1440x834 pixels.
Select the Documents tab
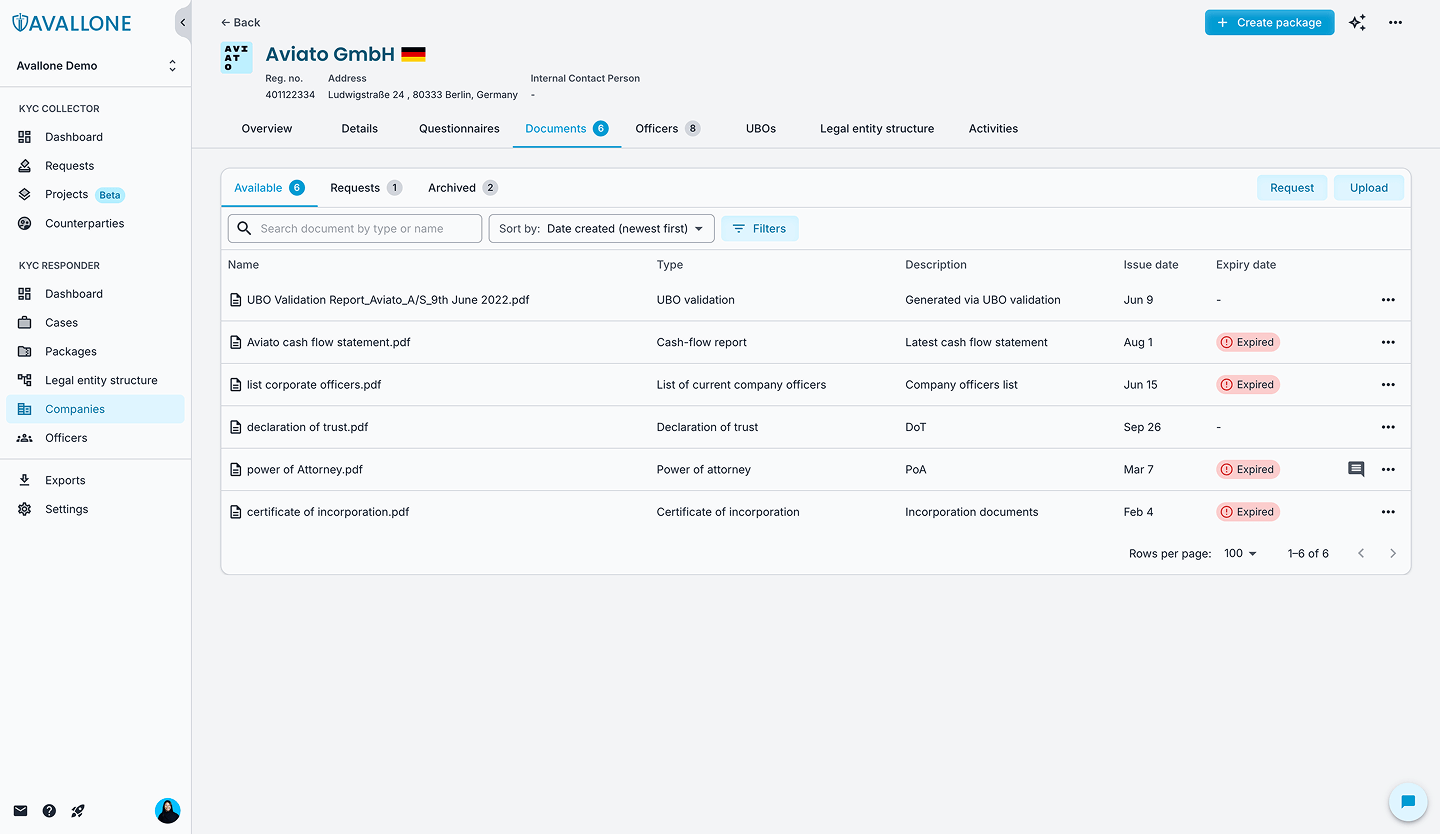point(567,129)
